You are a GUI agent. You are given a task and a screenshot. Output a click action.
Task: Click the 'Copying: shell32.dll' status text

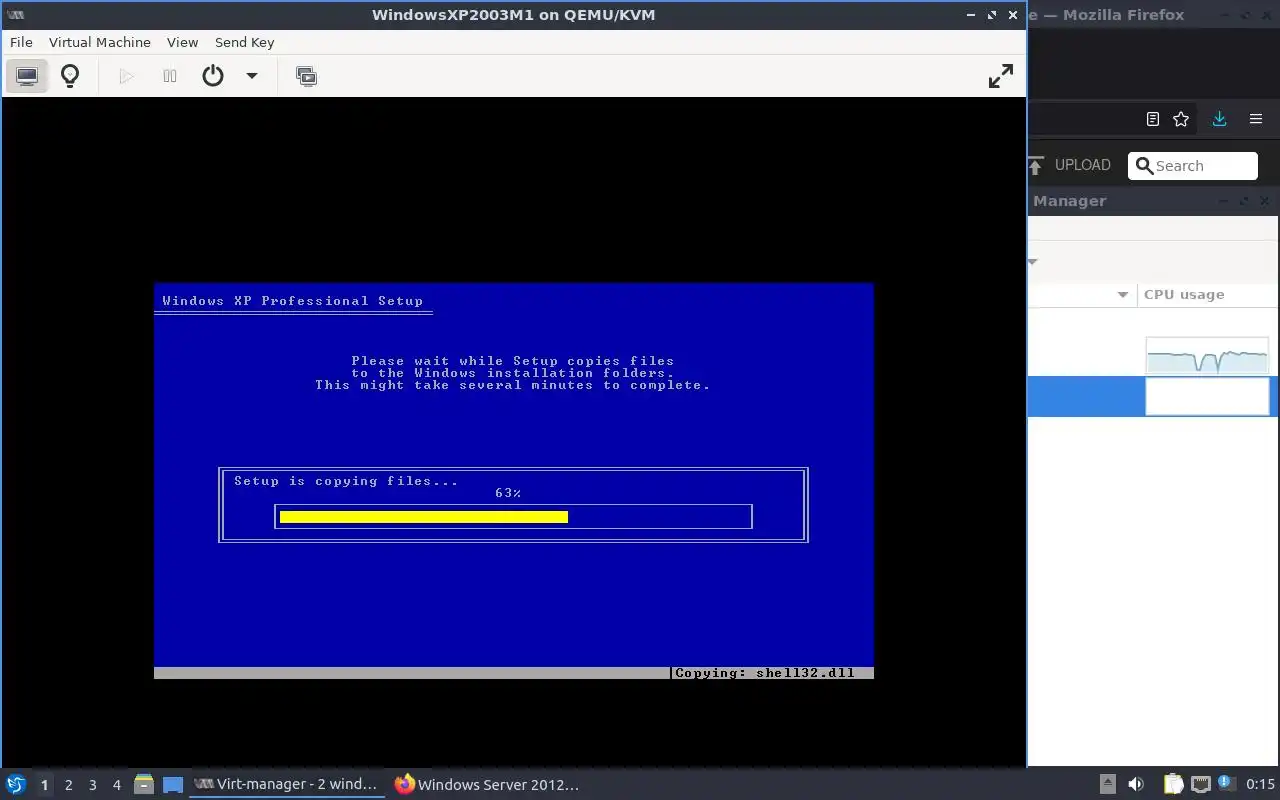coord(765,673)
